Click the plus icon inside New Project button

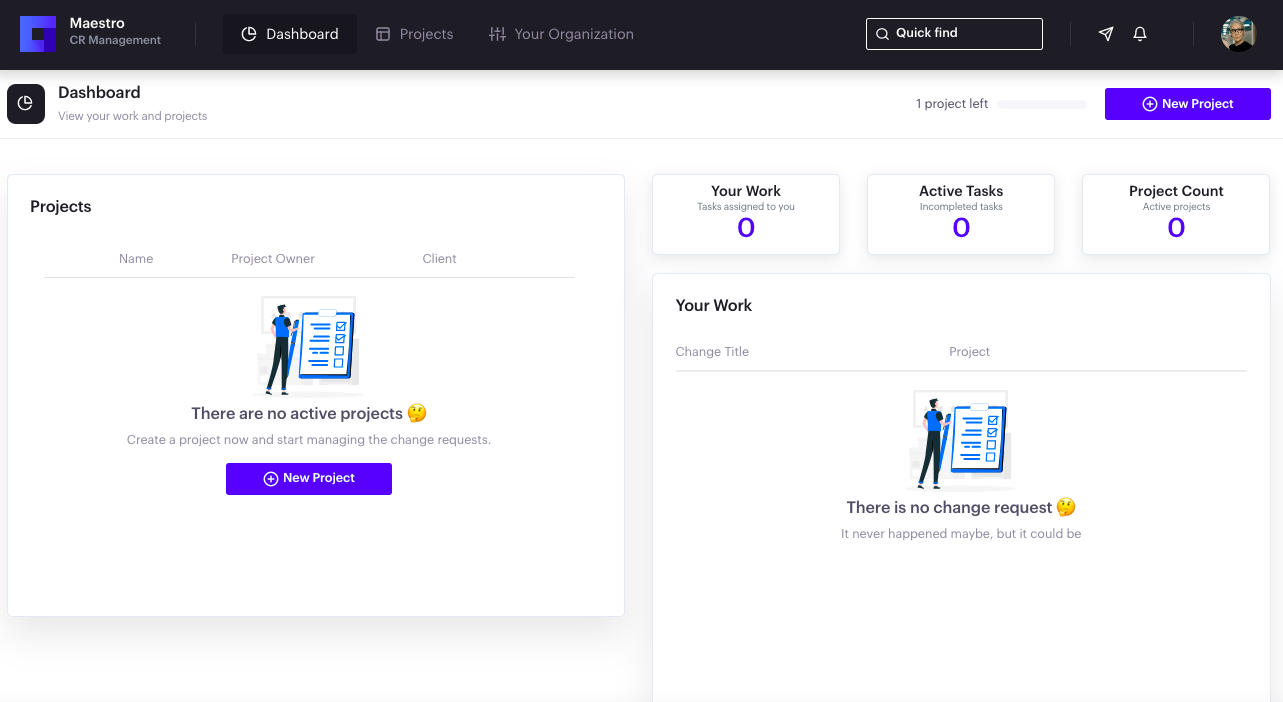(1152, 103)
